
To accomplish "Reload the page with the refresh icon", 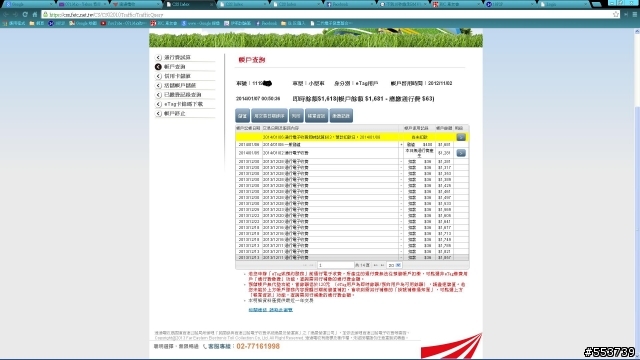I will click(25, 14).
